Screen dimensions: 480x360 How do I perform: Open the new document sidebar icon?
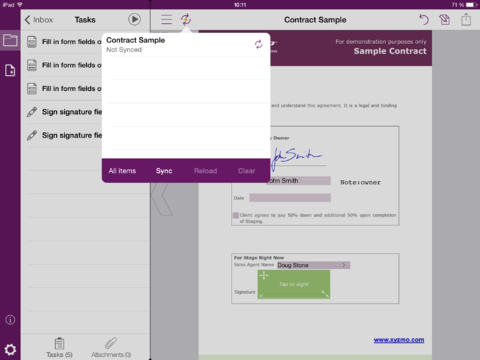tap(10, 70)
